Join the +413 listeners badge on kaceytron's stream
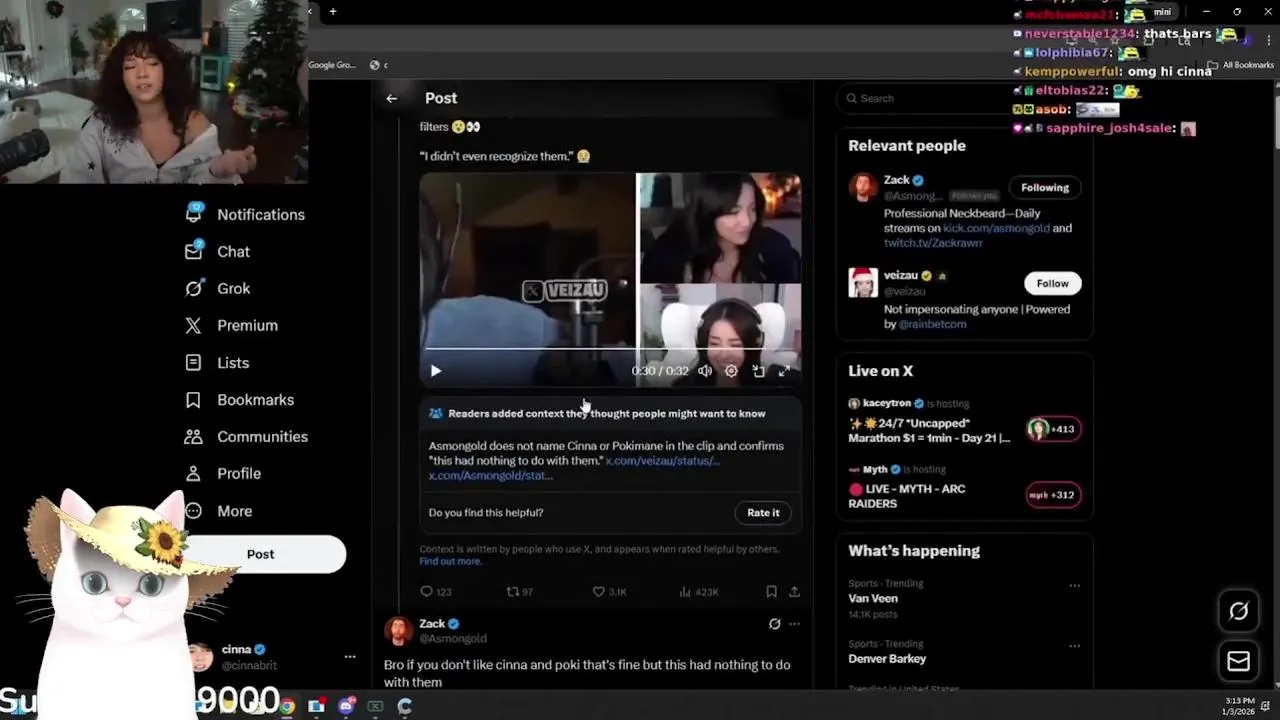Viewport: 1280px width, 720px height. 1052,429
